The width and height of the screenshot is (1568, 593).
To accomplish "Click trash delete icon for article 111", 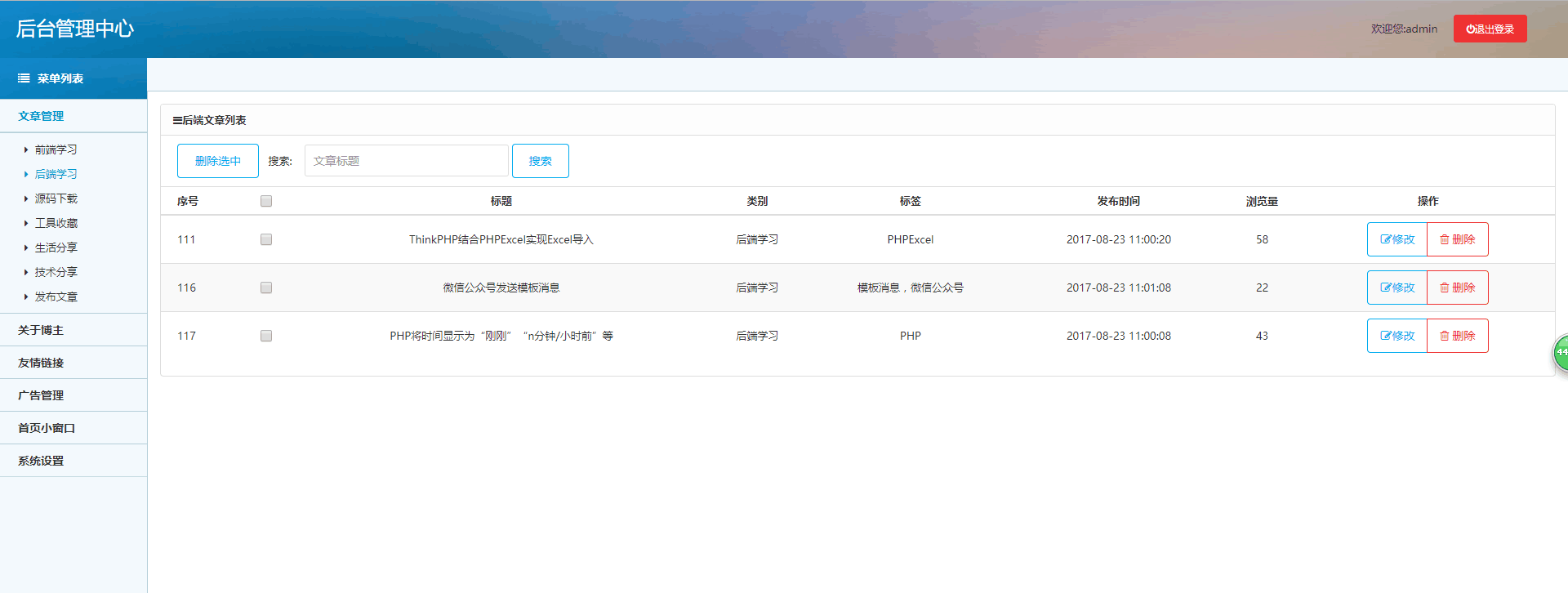I will coord(1445,239).
